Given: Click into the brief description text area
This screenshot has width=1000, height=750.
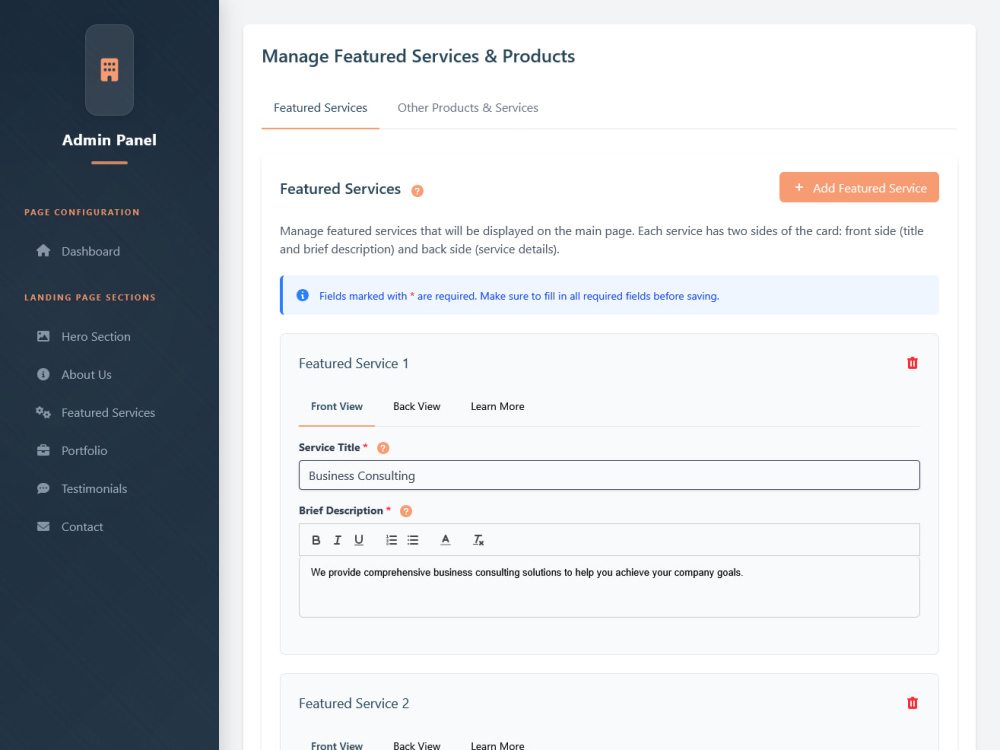Looking at the screenshot, I should (609, 587).
